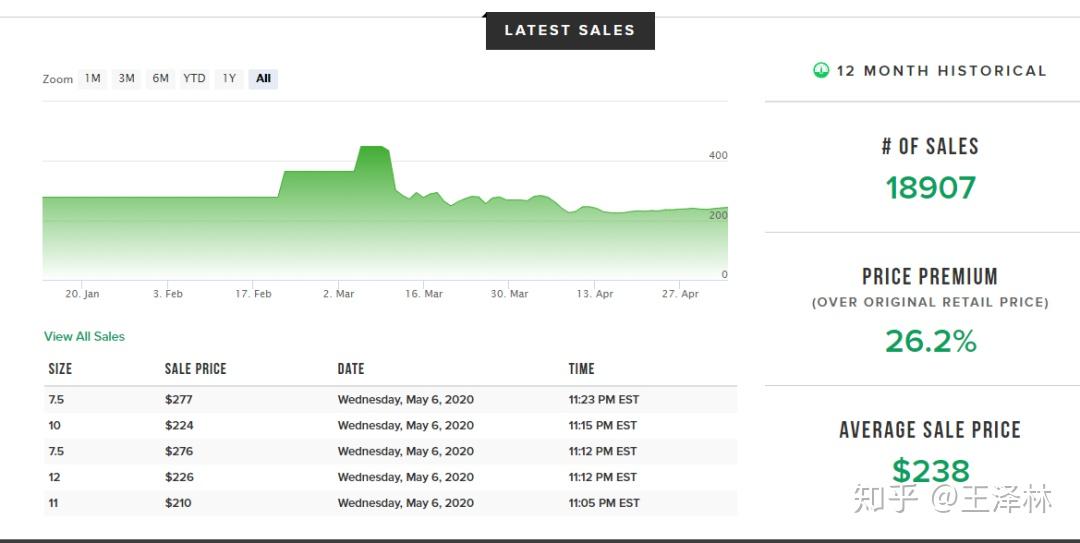Set chart zoom to 6M
Image resolution: width=1080 pixels, height=543 pixels.
(160, 78)
